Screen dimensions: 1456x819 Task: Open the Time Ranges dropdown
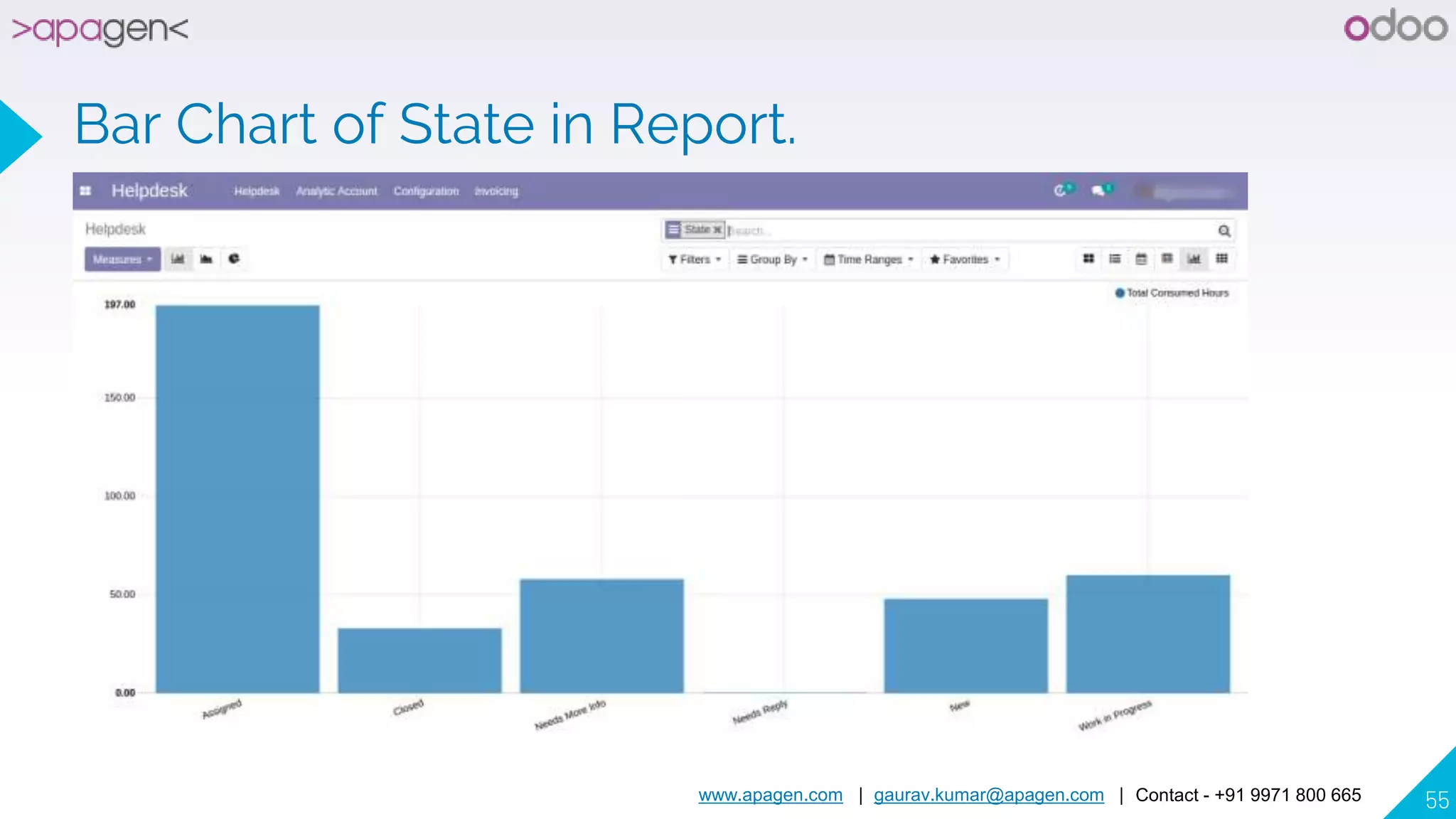tap(868, 259)
